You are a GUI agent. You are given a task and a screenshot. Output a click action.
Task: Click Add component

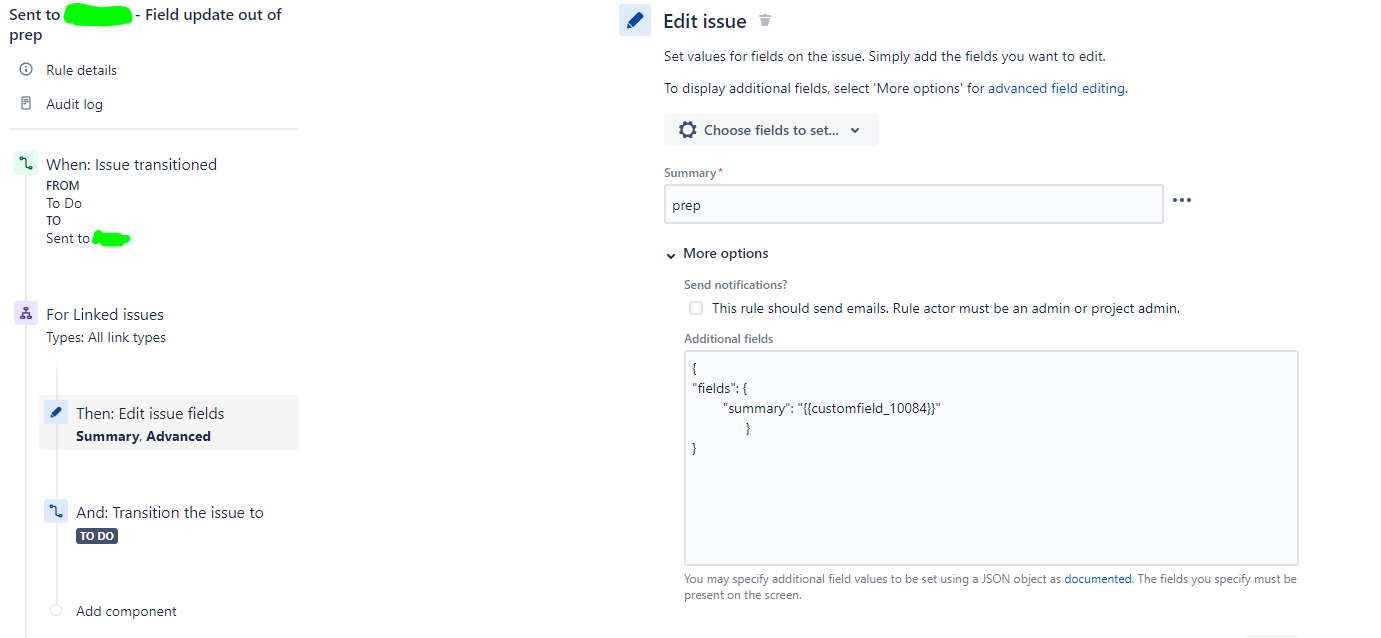[126, 611]
